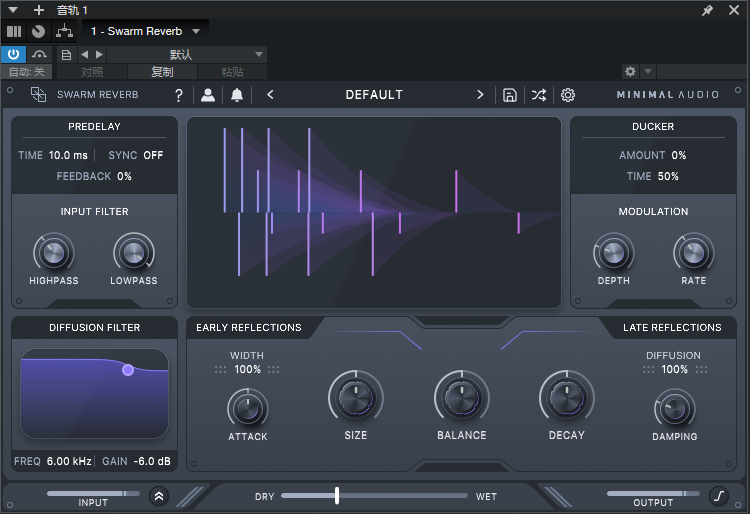Go to next preset arrow
Screen dimensions: 750x514
coord(480,95)
